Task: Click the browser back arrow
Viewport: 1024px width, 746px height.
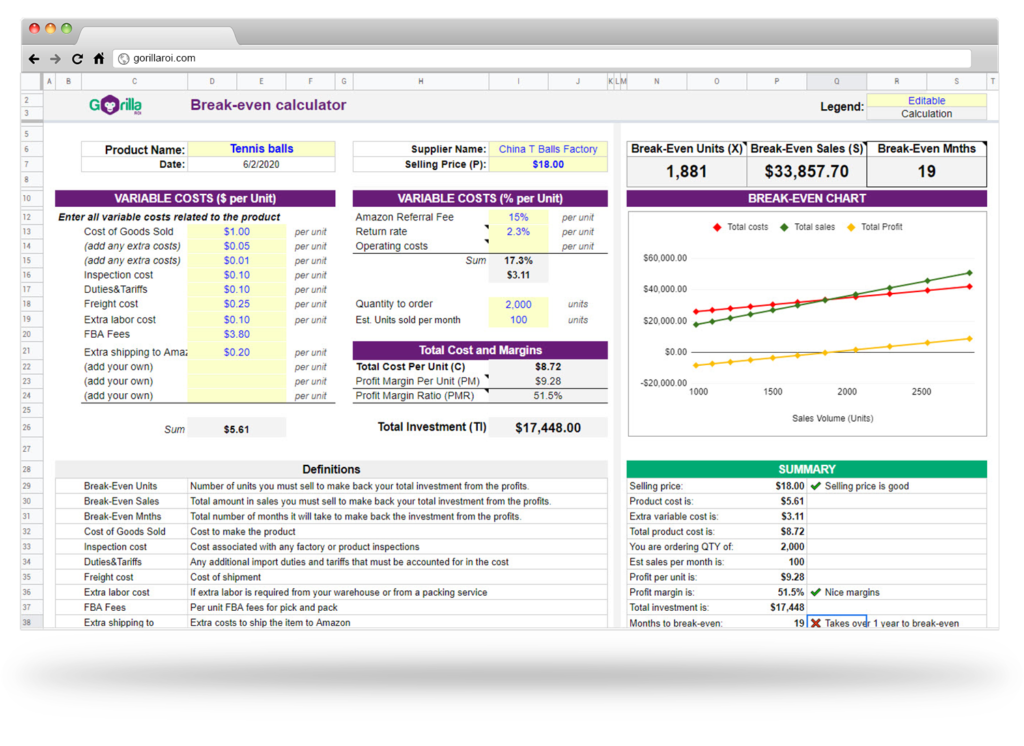Action: tap(34, 59)
